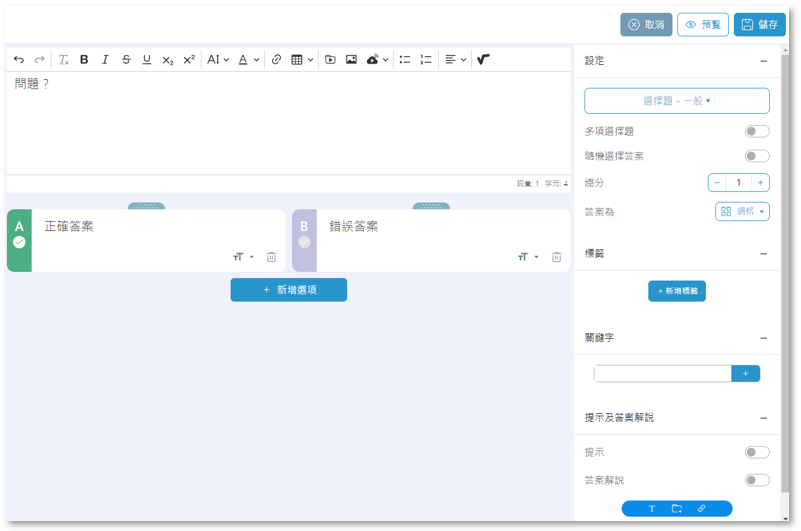Viewport: 801px width, 531px height.
Task: Apply italic formatting
Action: (105, 60)
